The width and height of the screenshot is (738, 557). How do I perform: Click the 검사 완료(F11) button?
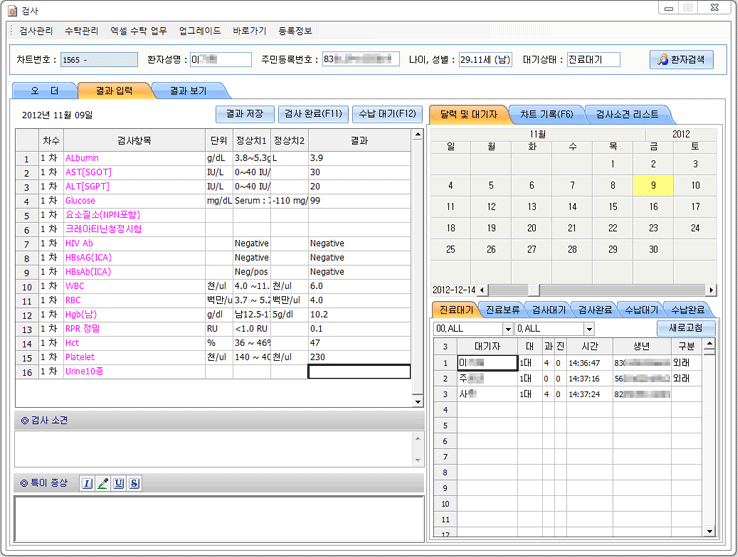point(311,114)
